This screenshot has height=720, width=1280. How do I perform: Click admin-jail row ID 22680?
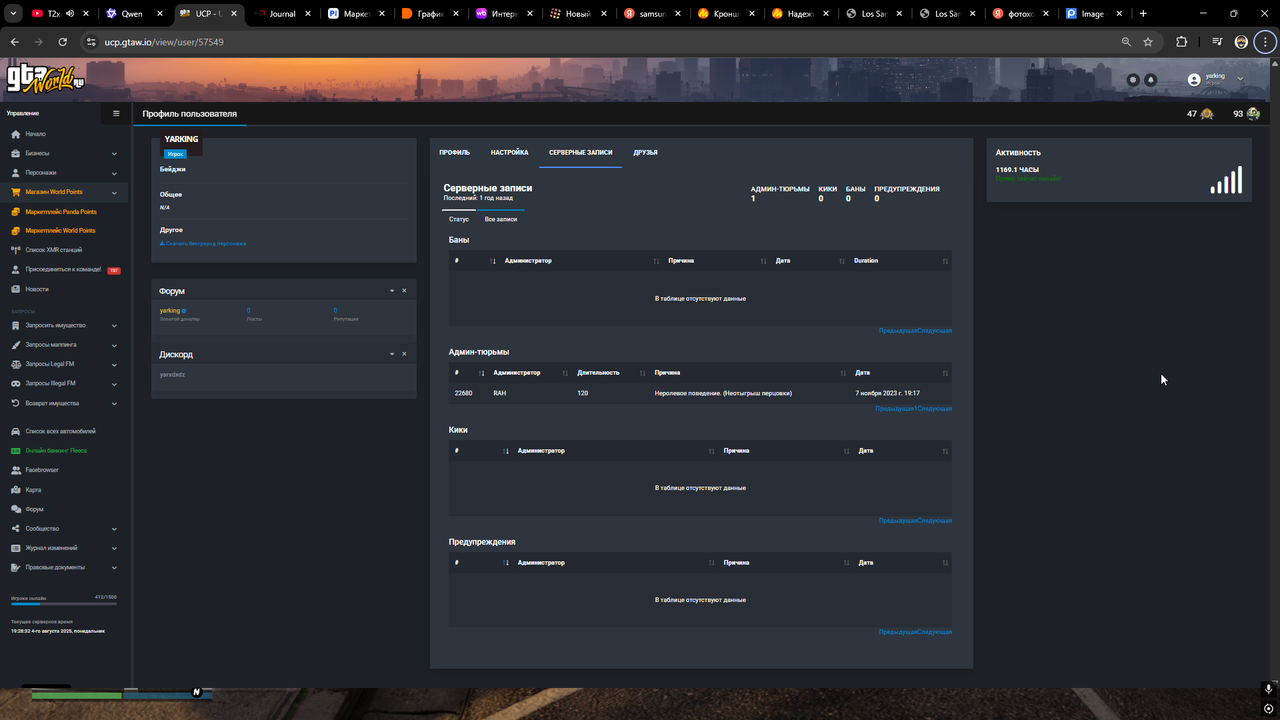pos(464,393)
